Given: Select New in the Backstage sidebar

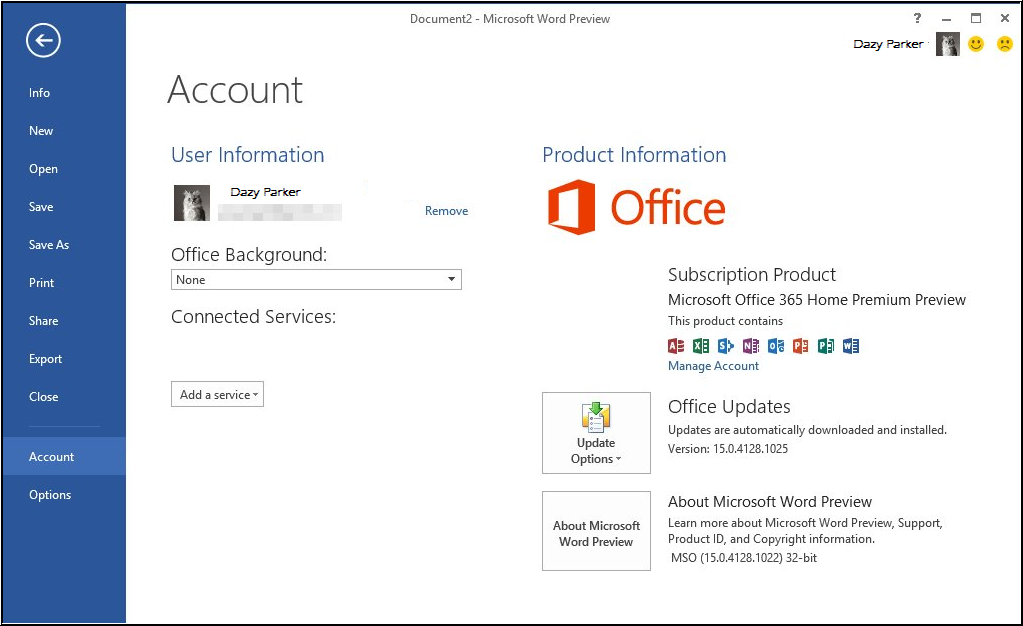Looking at the screenshot, I should [x=41, y=131].
